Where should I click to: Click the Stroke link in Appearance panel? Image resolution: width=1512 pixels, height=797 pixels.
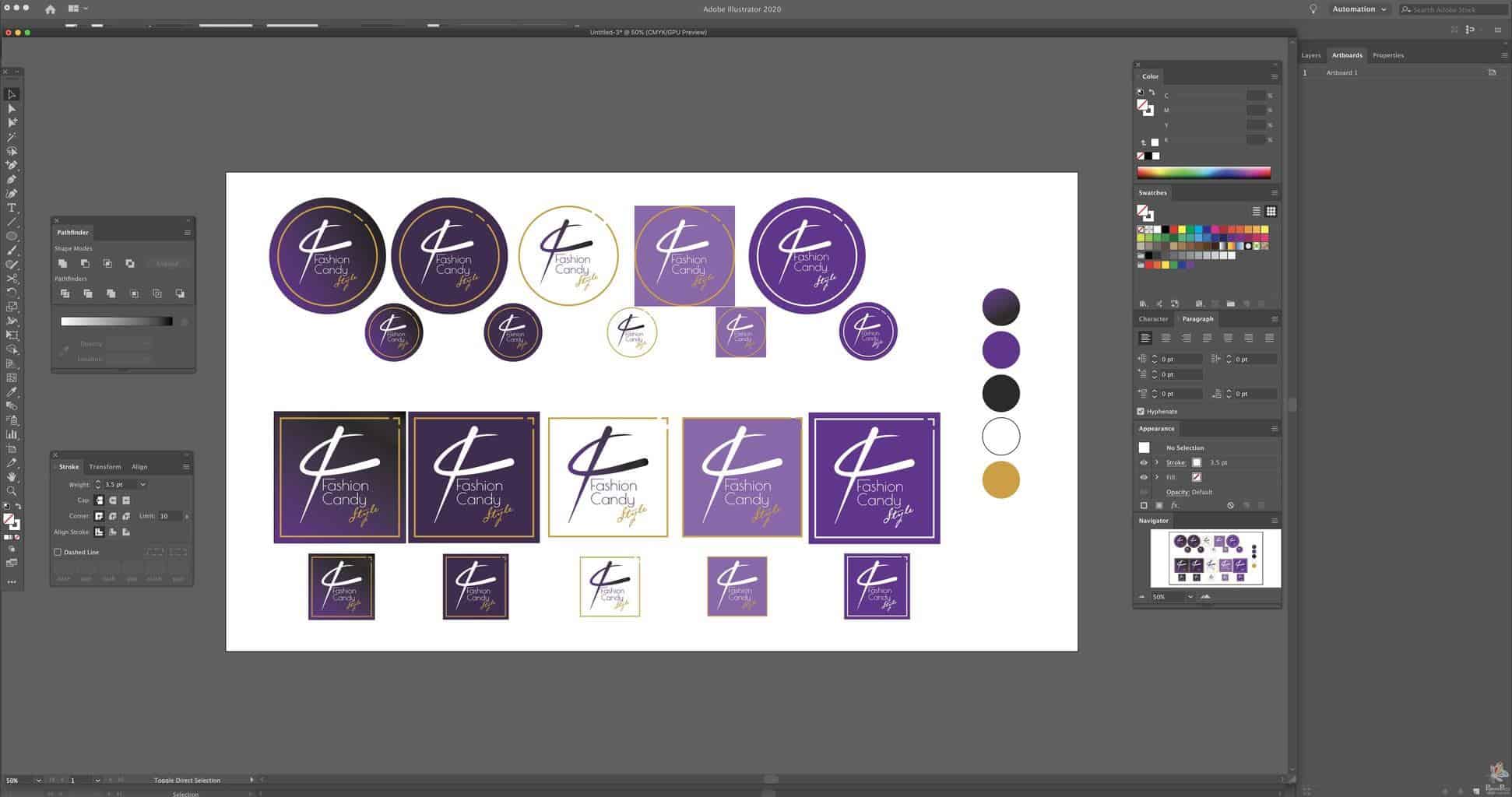point(1176,463)
